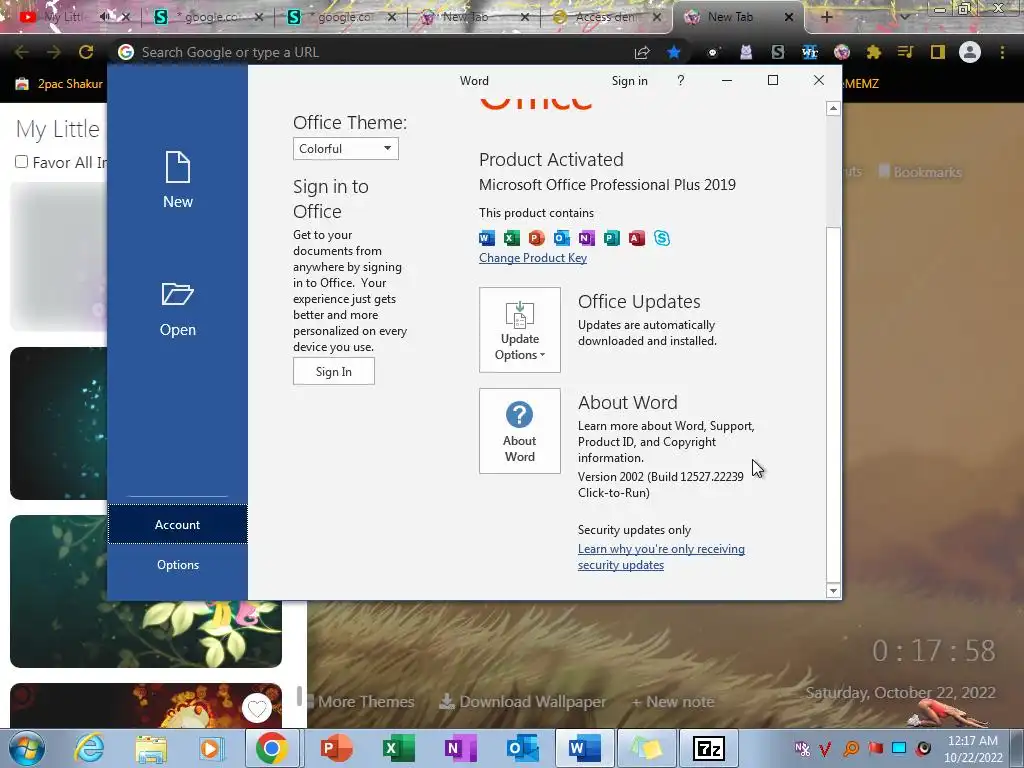The image size is (1024, 768).
Task: Click Sign in on Word title bar
Action: (630, 81)
